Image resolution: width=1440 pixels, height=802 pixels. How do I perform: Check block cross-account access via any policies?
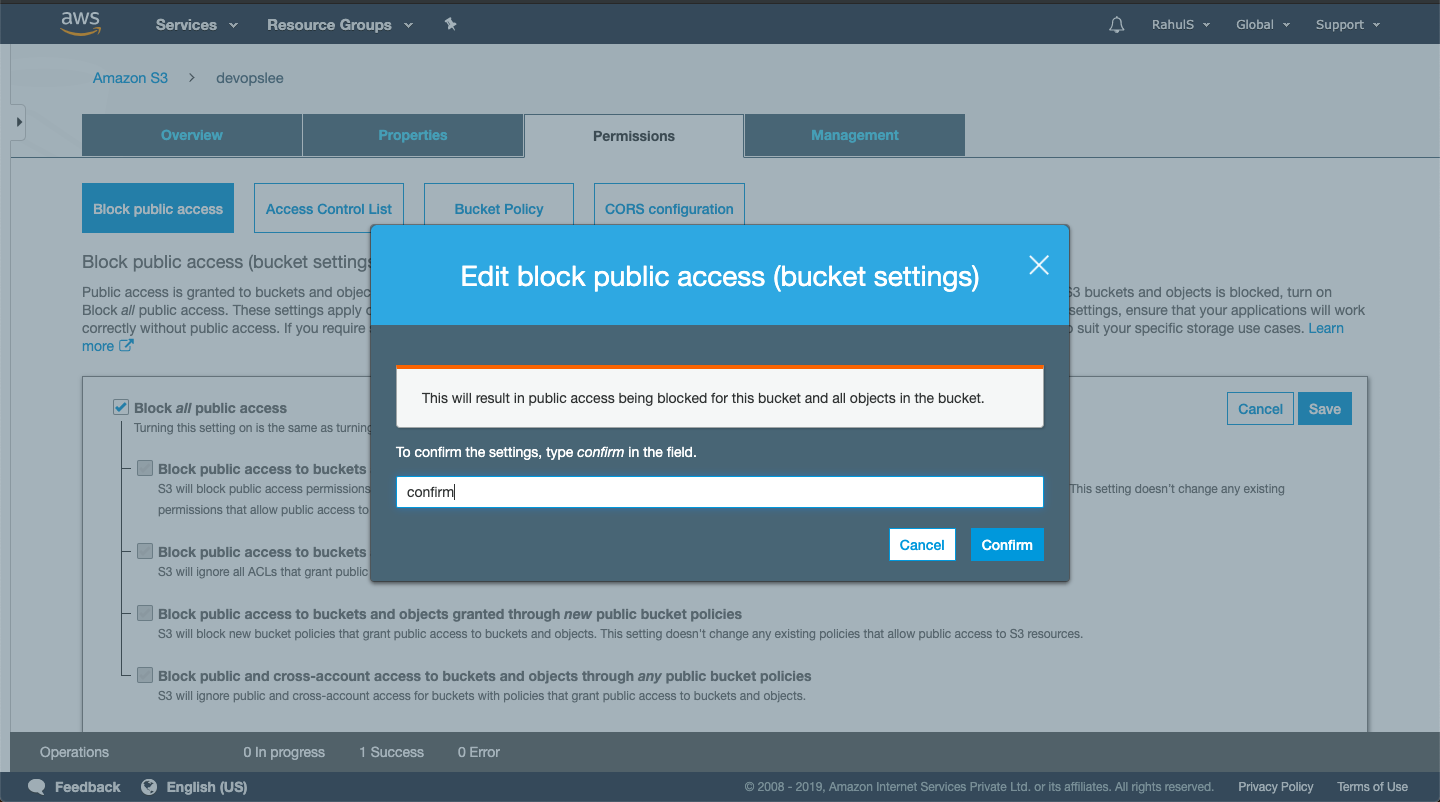tap(145, 674)
